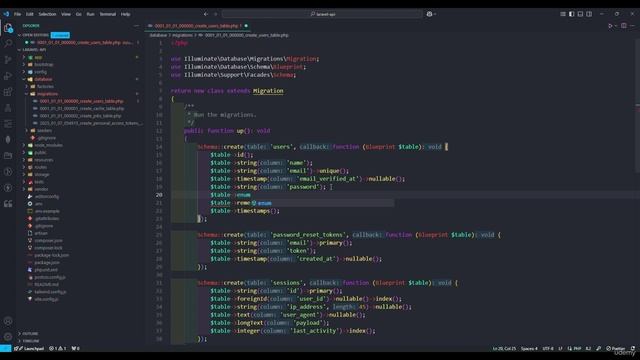
Task: Click the remote window indicator in the status bar
Action: tap(5, 349)
